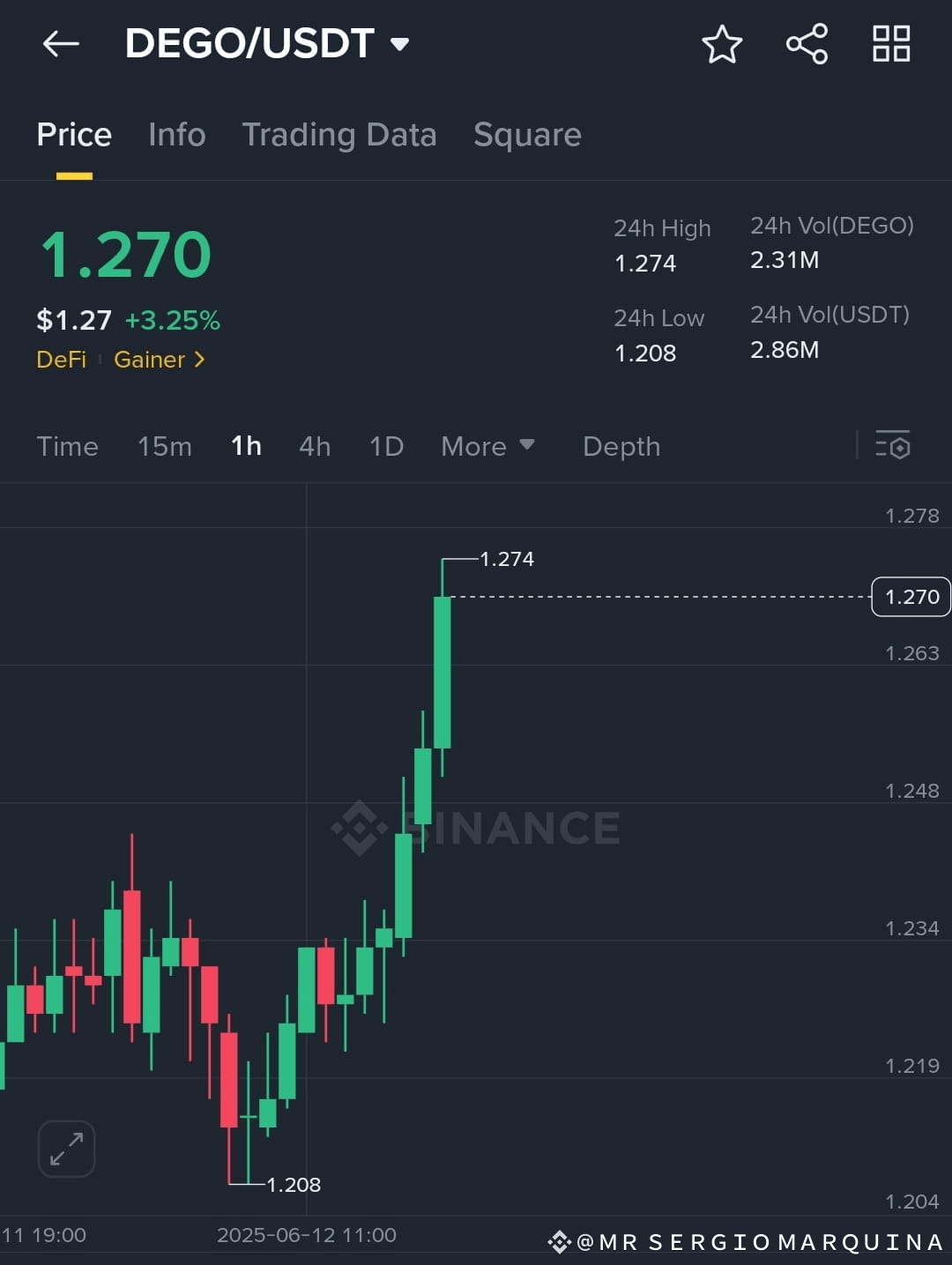952x1265 pixels.
Task: Switch to the Trading Data tab
Action: pos(339,134)
